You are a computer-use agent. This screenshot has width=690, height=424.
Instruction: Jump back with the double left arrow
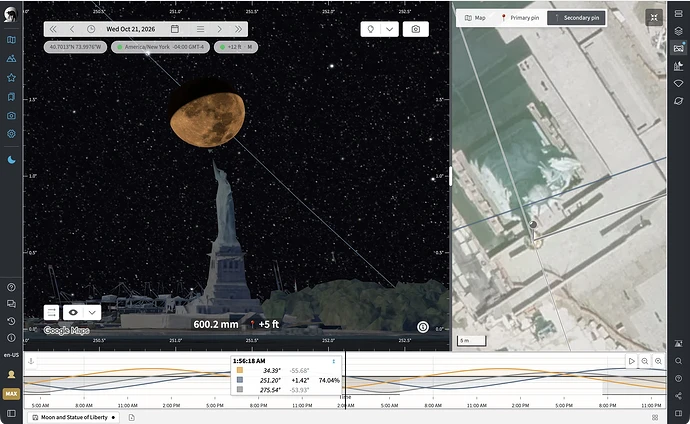53,29
